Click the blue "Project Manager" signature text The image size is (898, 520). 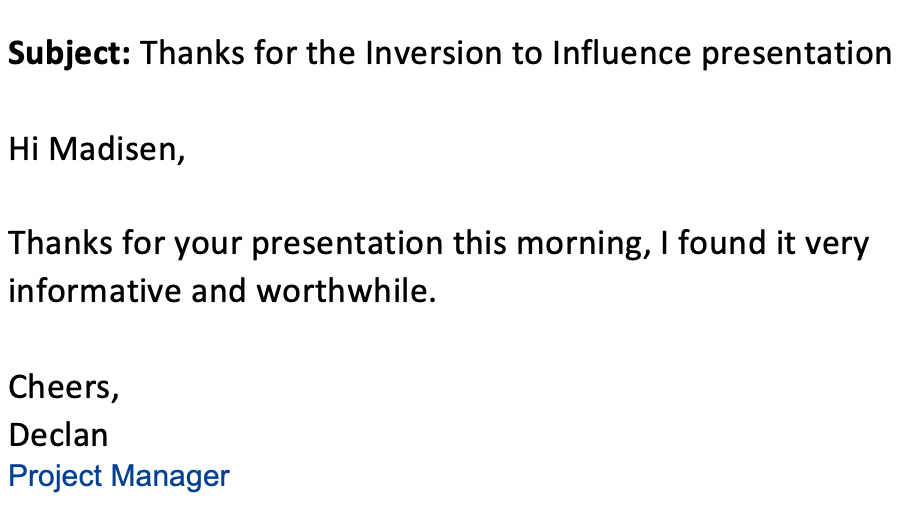click(119, 476)
